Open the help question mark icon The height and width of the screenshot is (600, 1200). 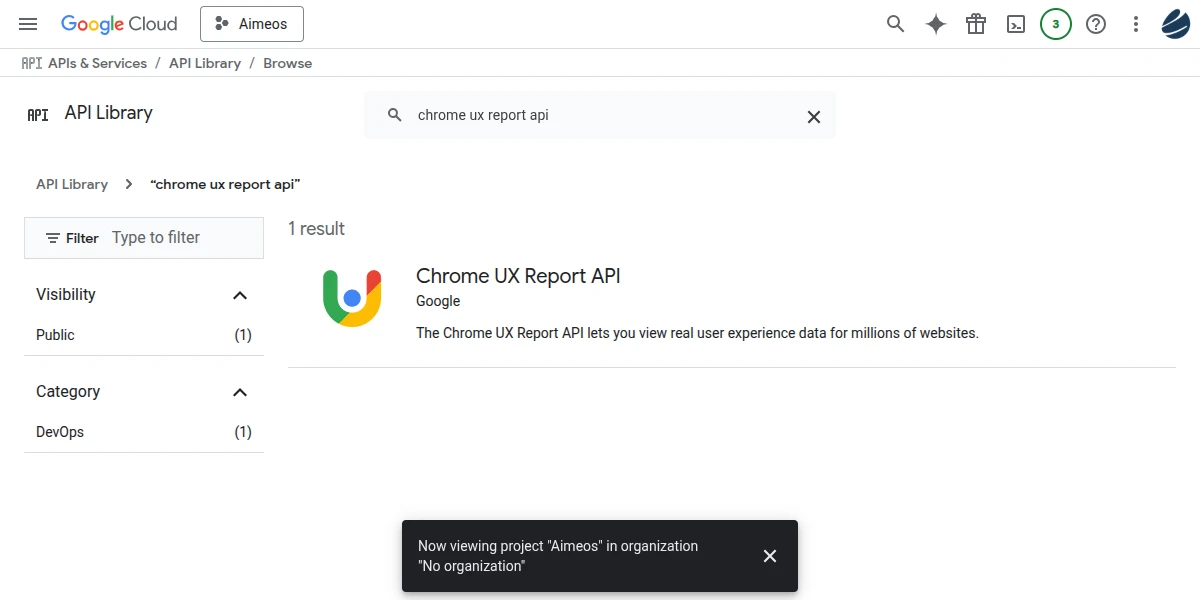[1096, 24]
